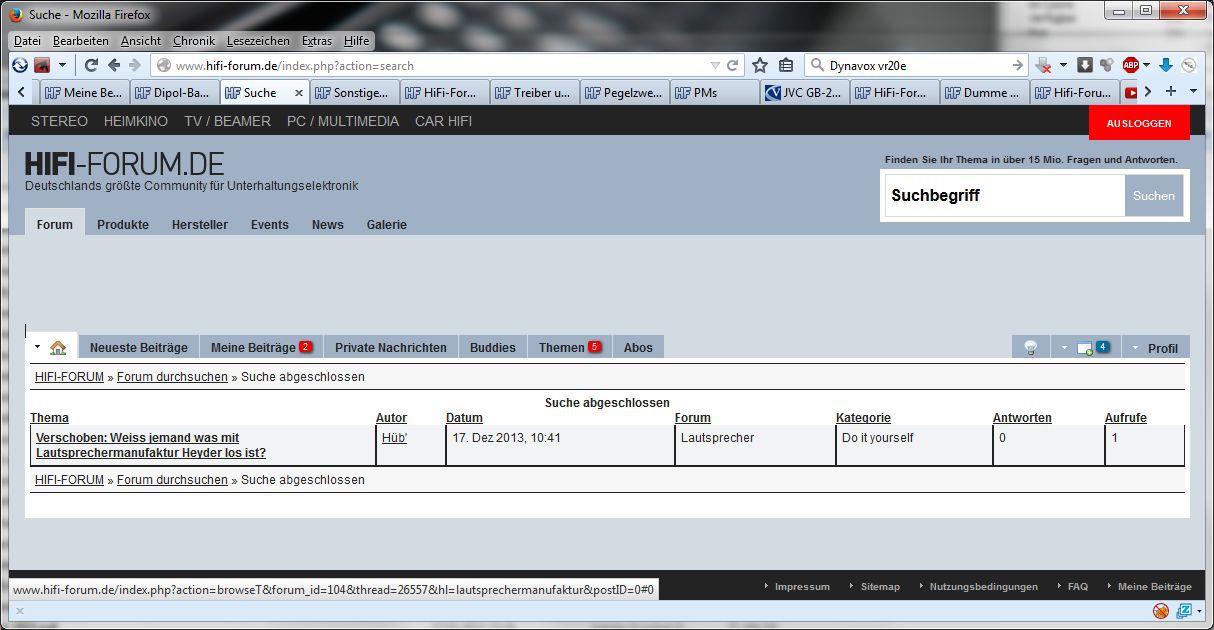This screenshot has height=630, width=1214.
Task: Switch to the Pegelzwe... tab
Action: [624, 93]
